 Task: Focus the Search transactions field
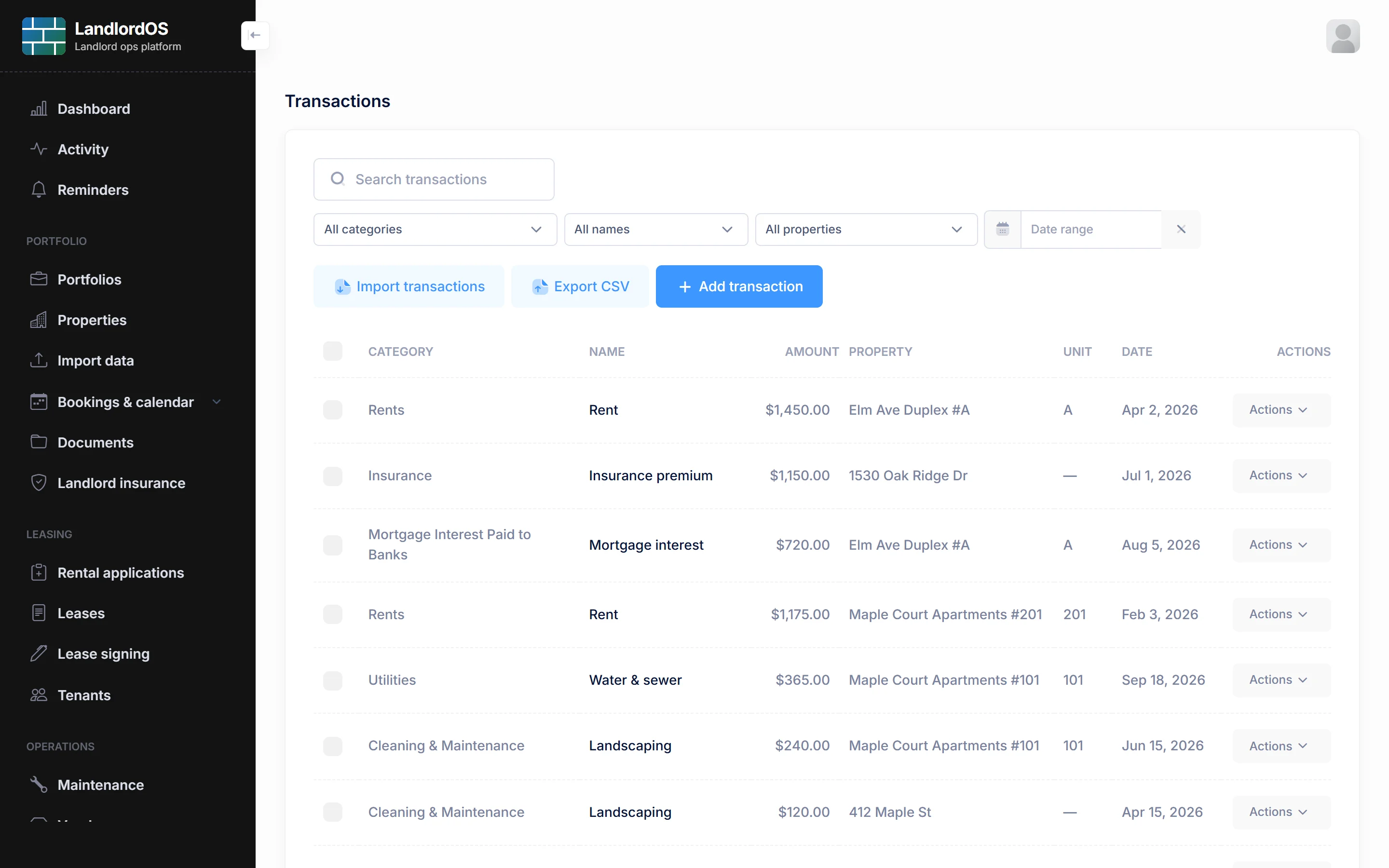(x=434, y=179)
